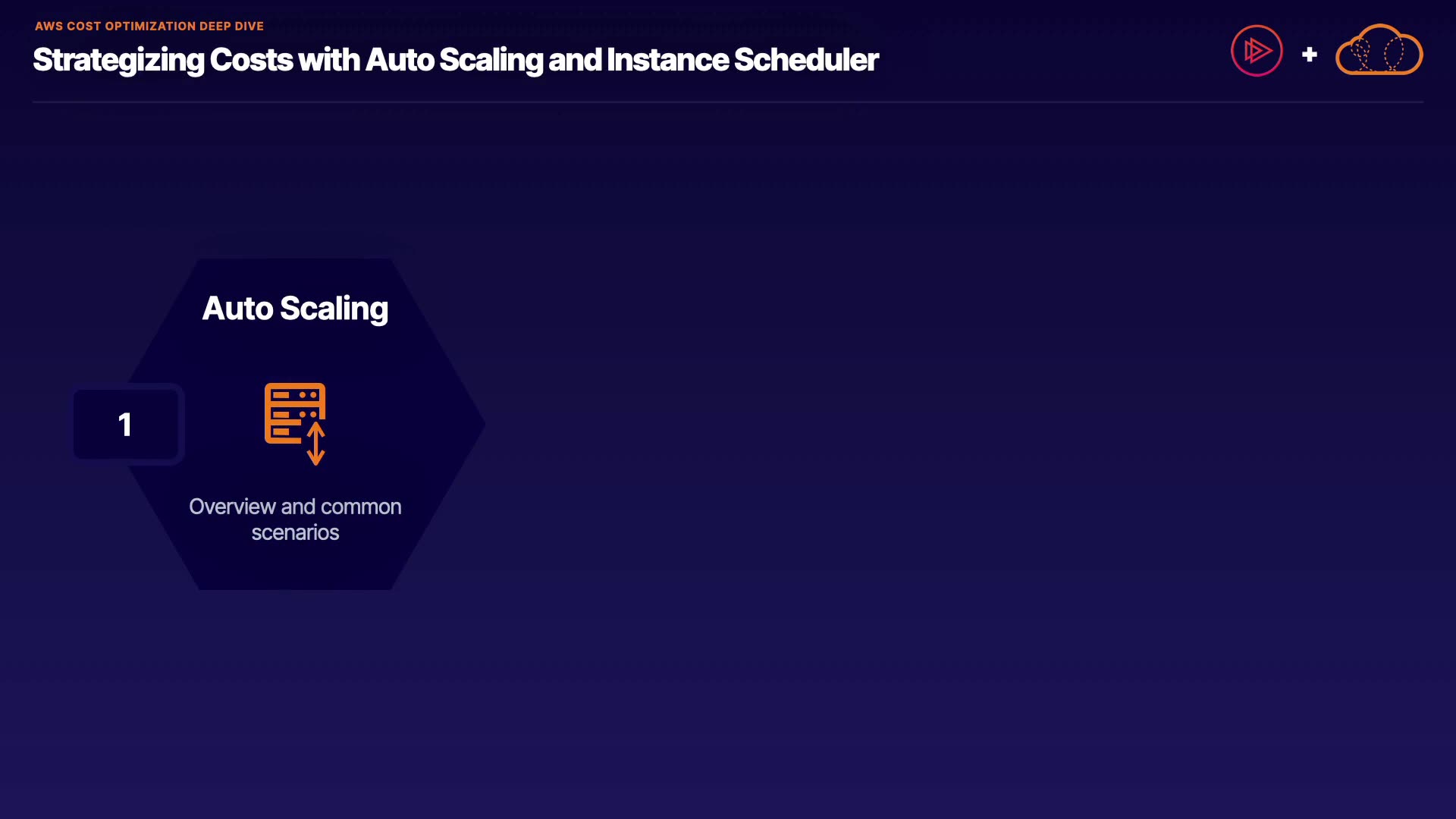This screenshot has width=1456, height=819.
Task: Click the word 'Costs' in the slide title
Action: 251,60
